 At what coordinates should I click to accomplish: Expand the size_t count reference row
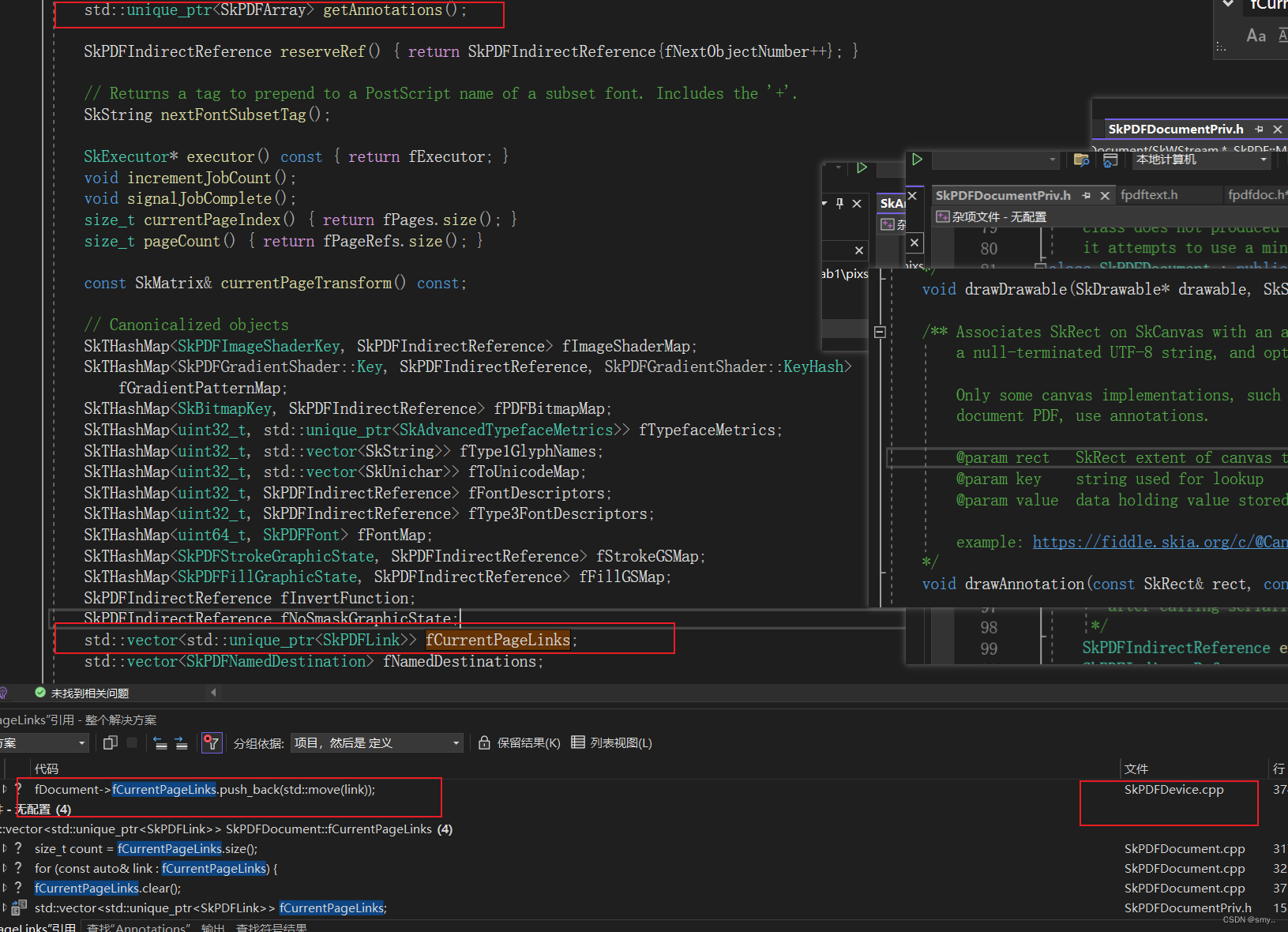tap(5, 848)
